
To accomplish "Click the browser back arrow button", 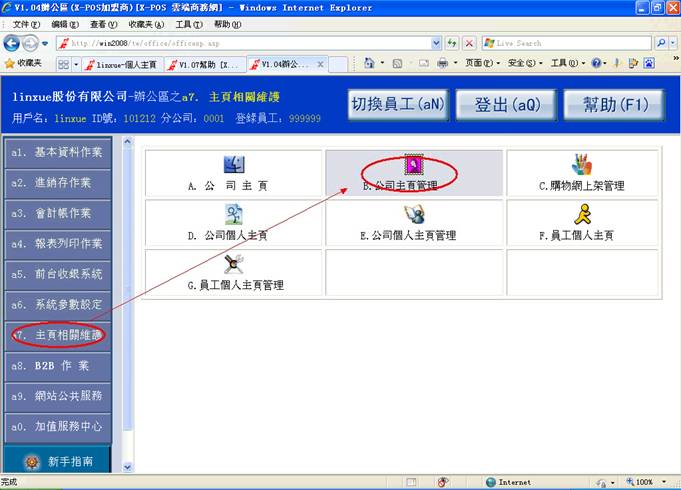I will tap(13, 44).
